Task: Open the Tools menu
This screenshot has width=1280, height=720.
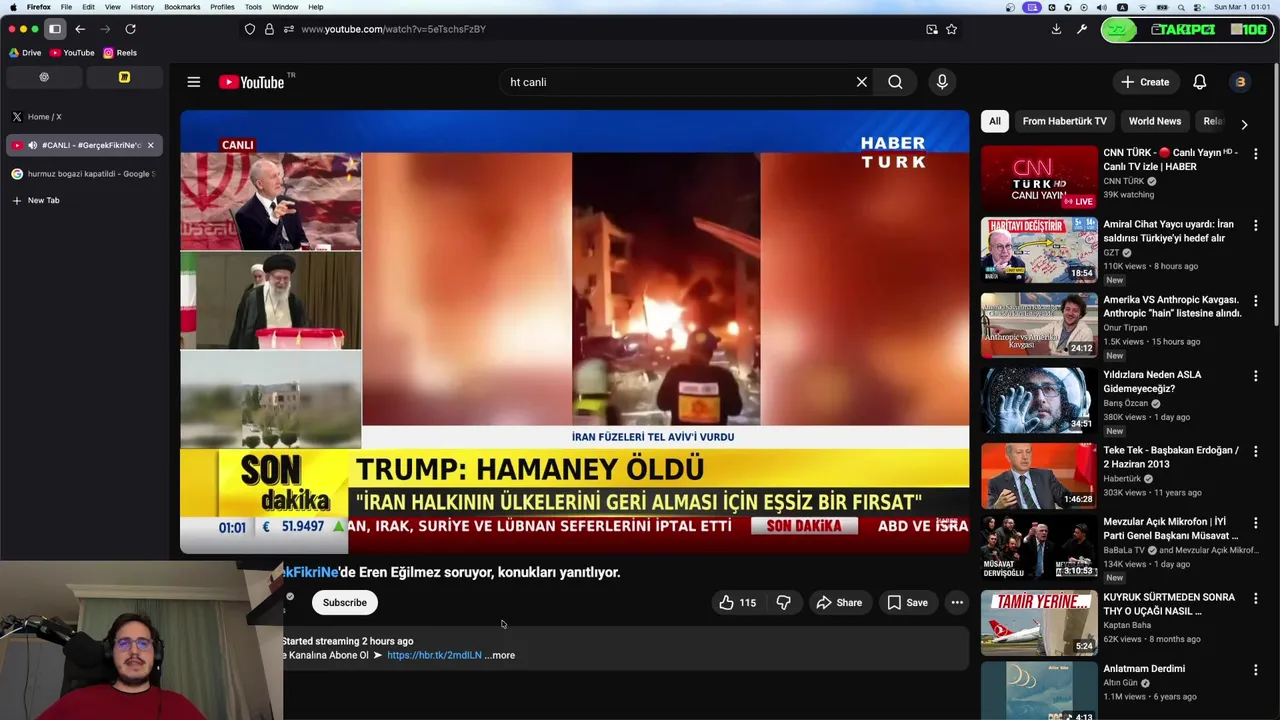Action: 253,7
